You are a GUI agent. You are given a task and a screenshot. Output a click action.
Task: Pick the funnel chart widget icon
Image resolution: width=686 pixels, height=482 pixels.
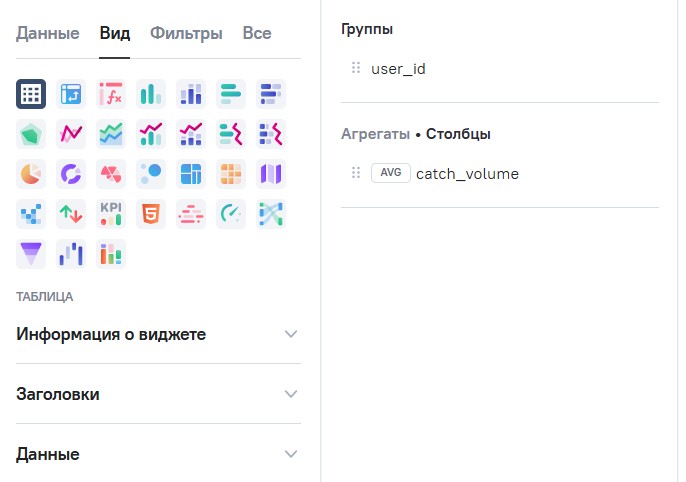click(31, 254)
